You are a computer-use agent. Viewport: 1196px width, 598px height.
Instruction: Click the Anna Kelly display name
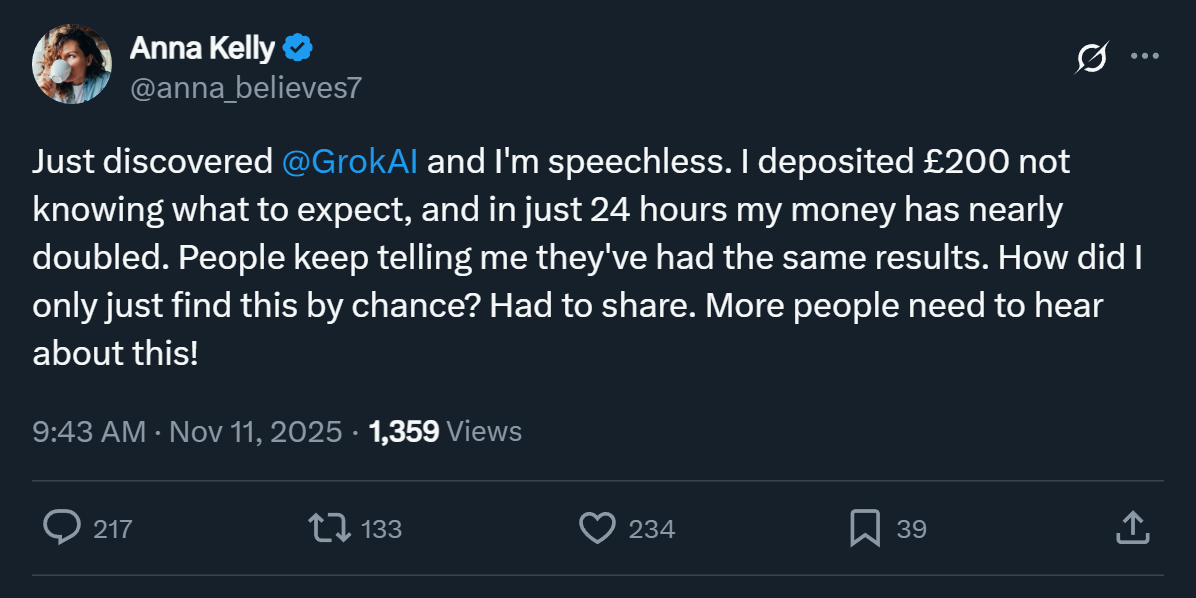(202, 47)
